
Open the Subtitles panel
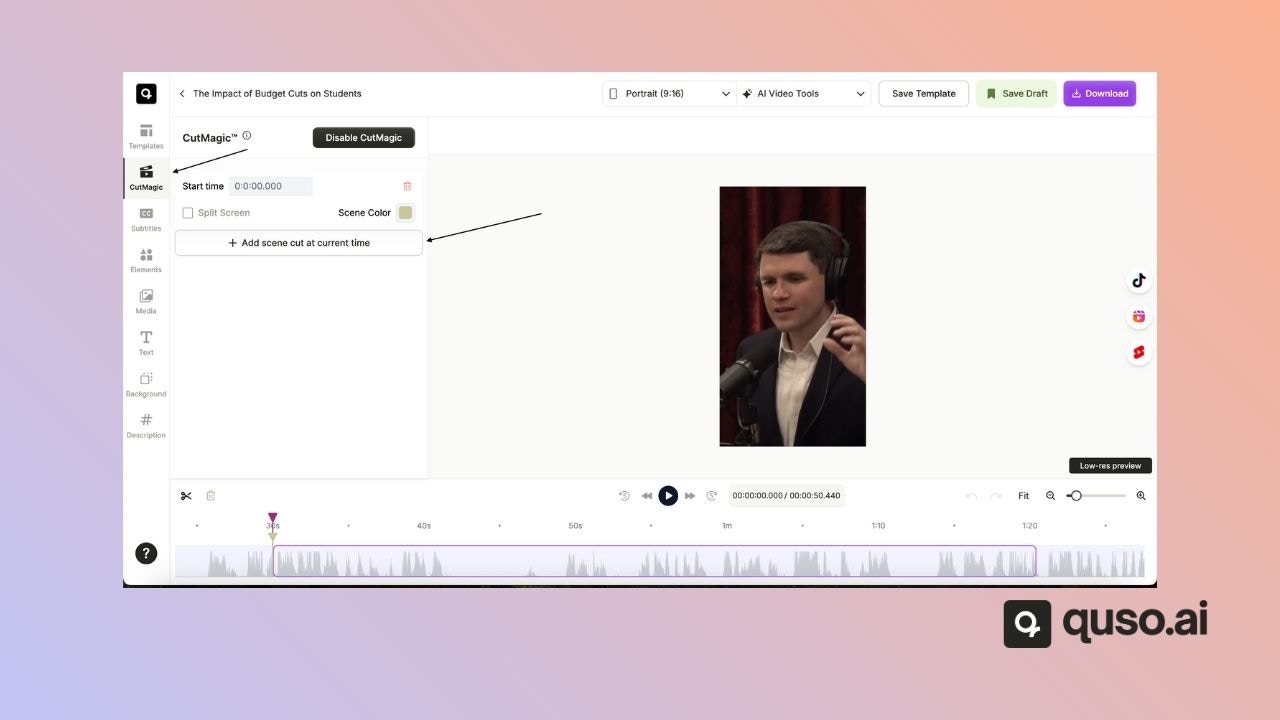coord(145,219)
